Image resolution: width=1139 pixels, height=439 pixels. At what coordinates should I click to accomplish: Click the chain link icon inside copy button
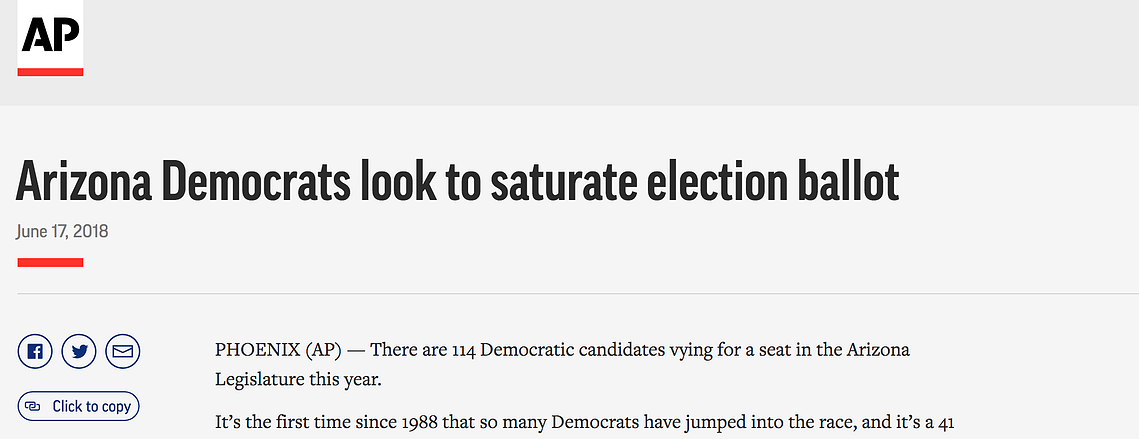click(33, 406)
